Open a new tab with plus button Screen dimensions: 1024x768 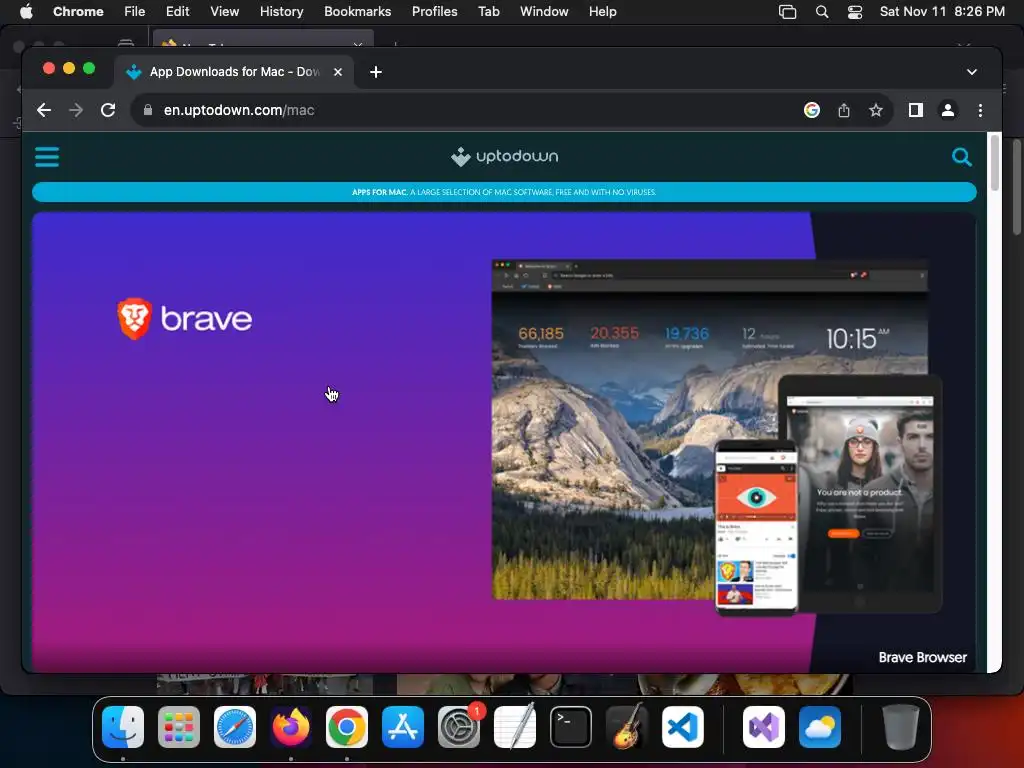pyautogui.click(x=376, y=72)
